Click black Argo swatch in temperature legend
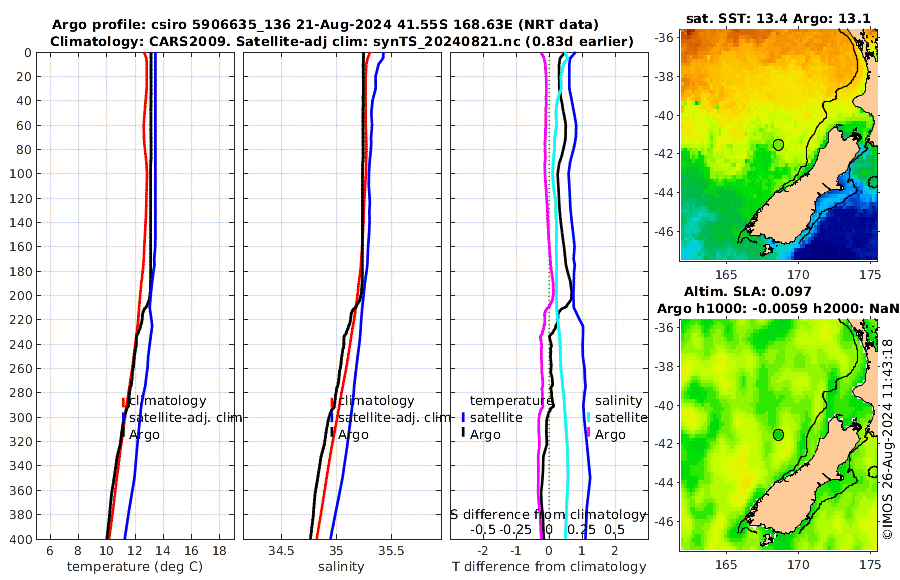This screenshot has height=580, width=900. point(123,433)
